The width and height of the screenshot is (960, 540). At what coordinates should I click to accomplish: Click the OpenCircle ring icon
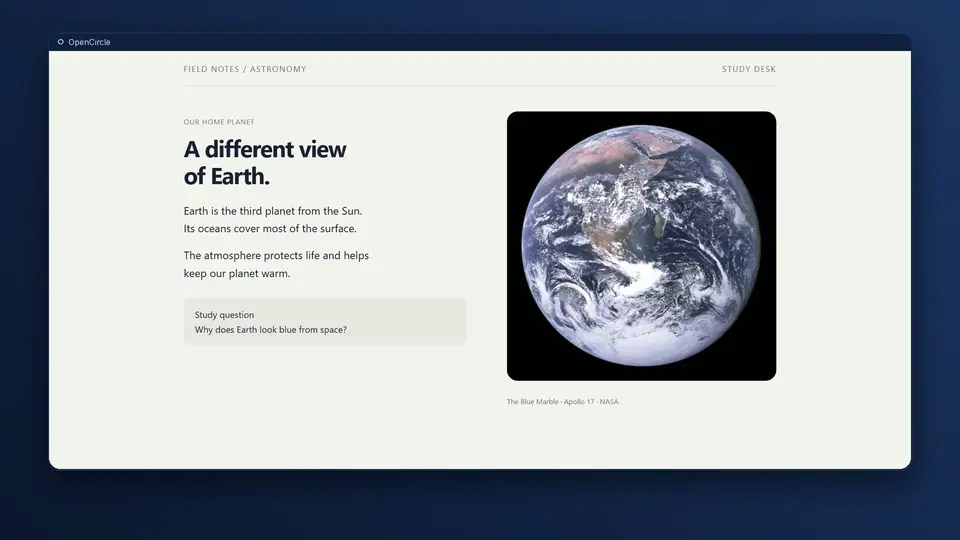click(x=61, y=42)
